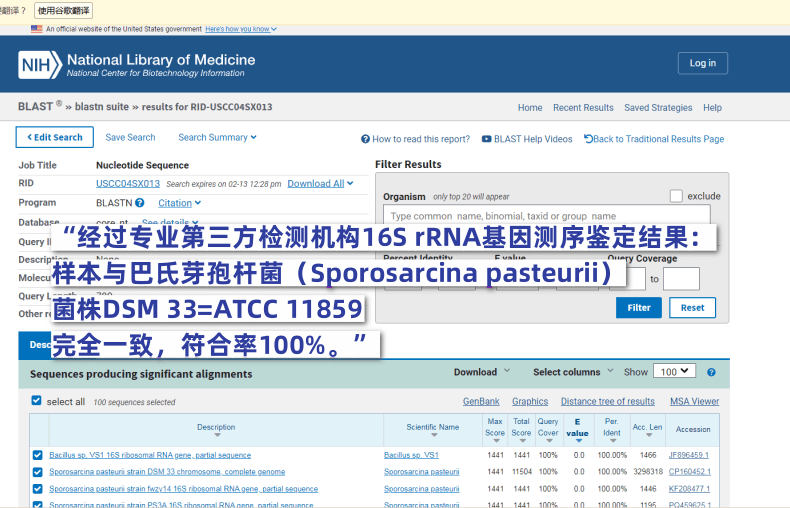Viewport: 790px width, 508px height.
Task: Sort by E value column arrow
Action: click(579, 441)
